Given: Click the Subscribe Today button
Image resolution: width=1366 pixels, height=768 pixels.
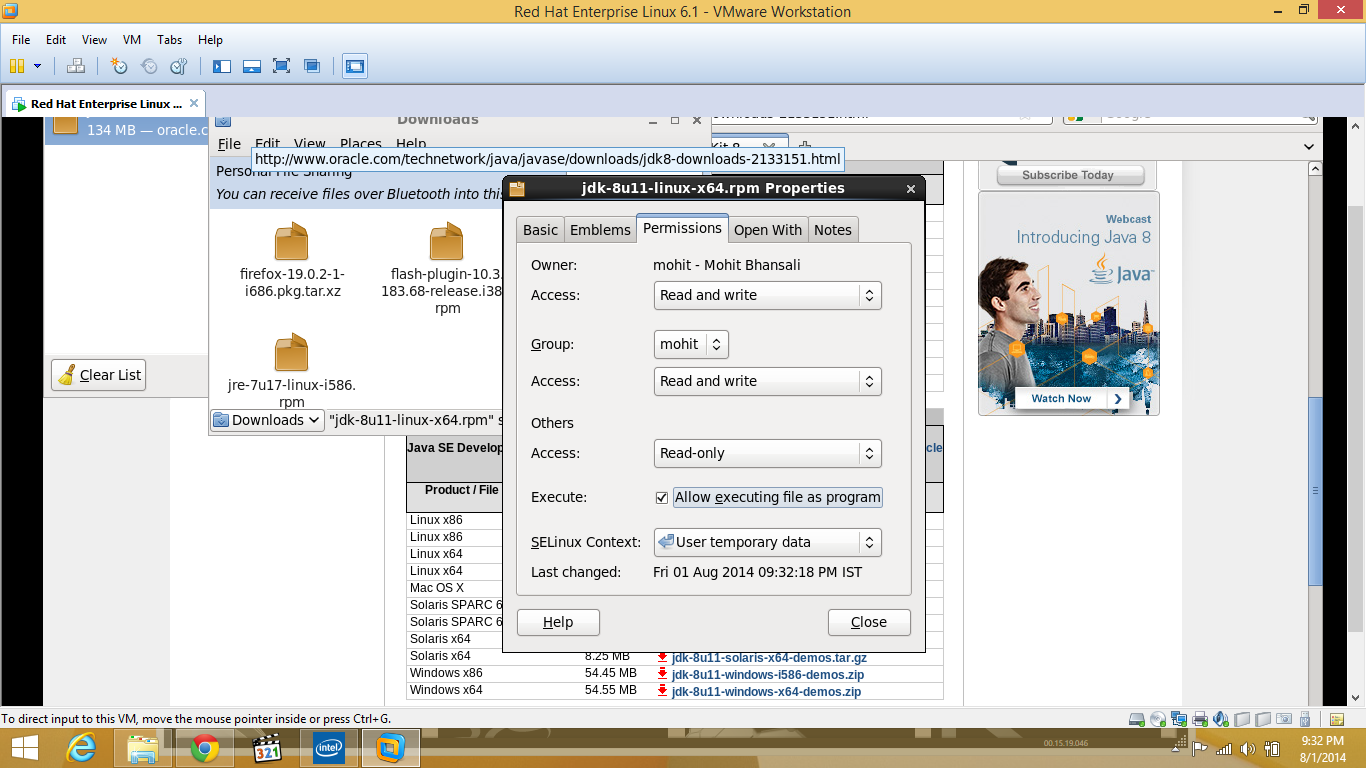Looking at the screenshot, I should click(1069, 175).
